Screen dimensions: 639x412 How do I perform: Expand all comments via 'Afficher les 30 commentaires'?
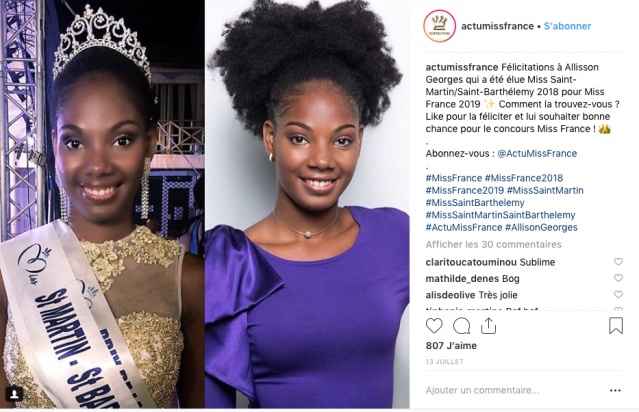(494, 245)
